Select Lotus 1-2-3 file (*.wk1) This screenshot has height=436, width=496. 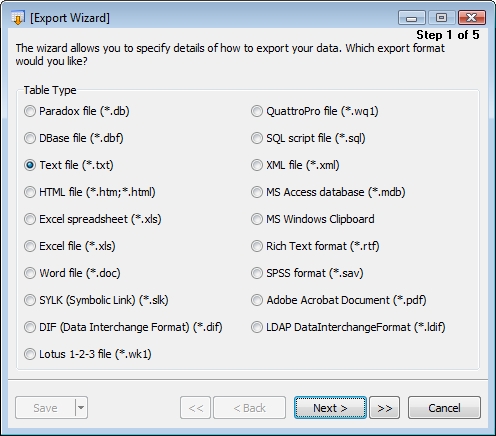click(x=88, y=354)
